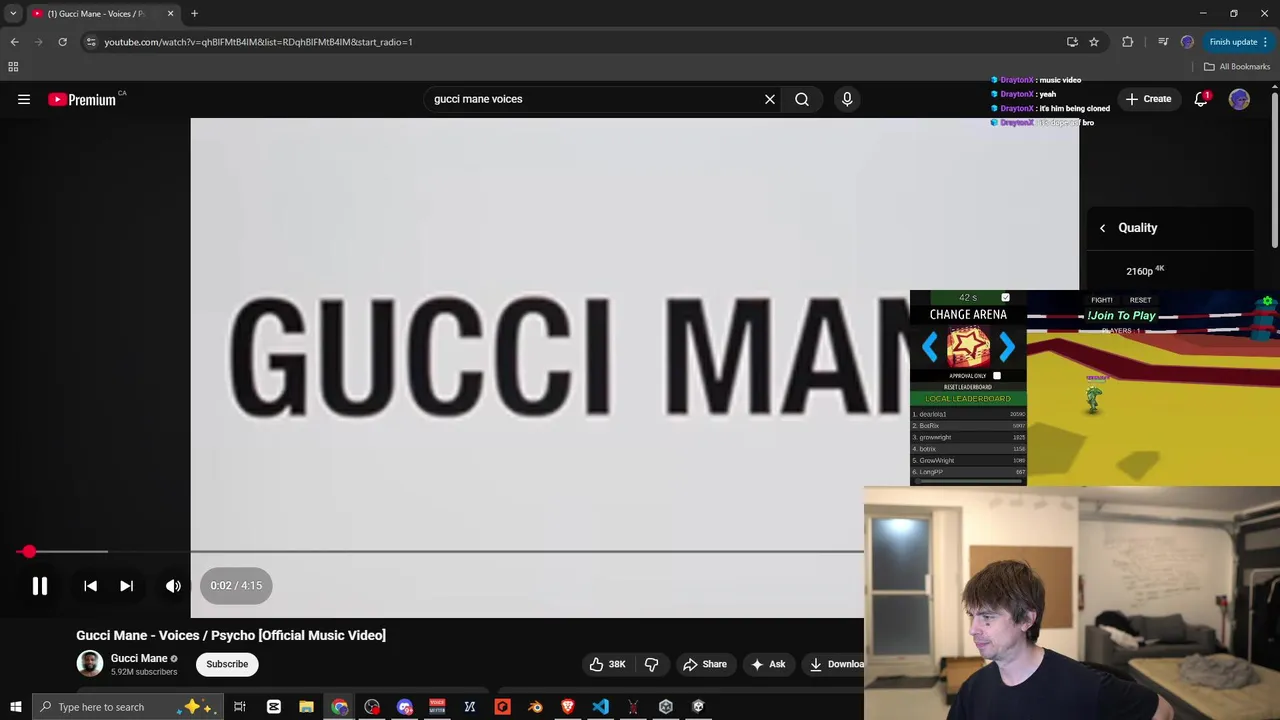Select leaderboard row 'LongPP'

tap(968, 472)
